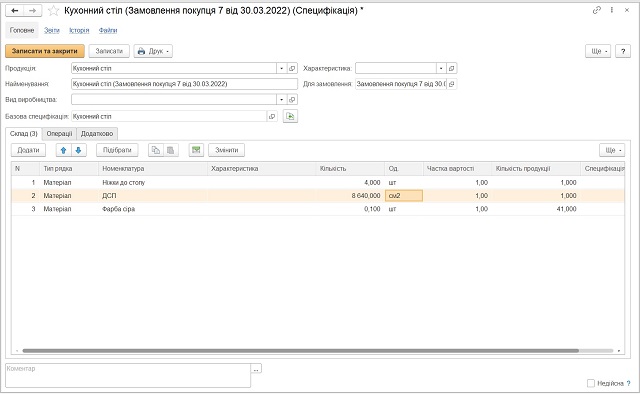Select the Склад (3) tab
This screenshot has height=394, width=640.
pyautogui.click(x=24, y=134)
